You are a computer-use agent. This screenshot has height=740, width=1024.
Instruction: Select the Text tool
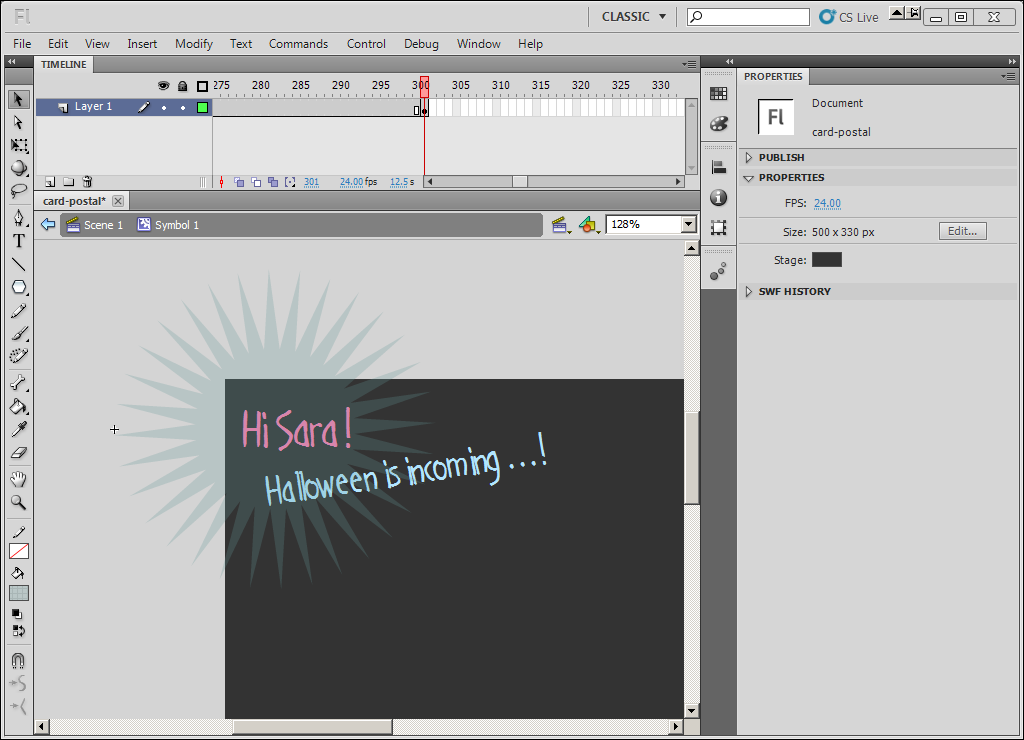click(x=19, y=241)
